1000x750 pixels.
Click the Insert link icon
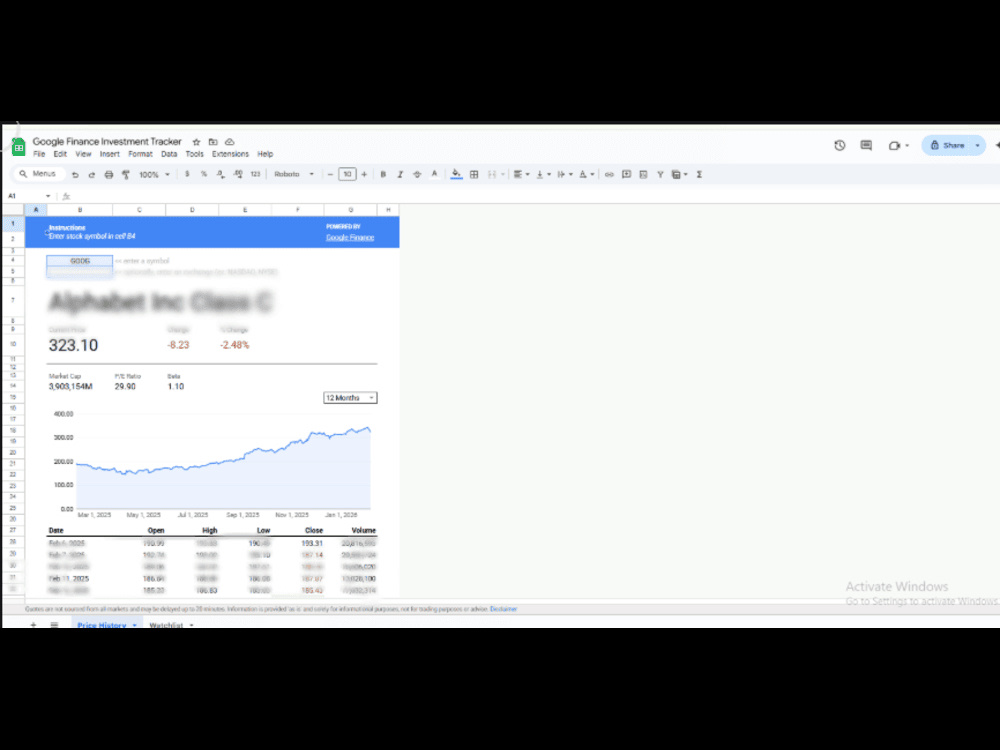pos(609,174)
